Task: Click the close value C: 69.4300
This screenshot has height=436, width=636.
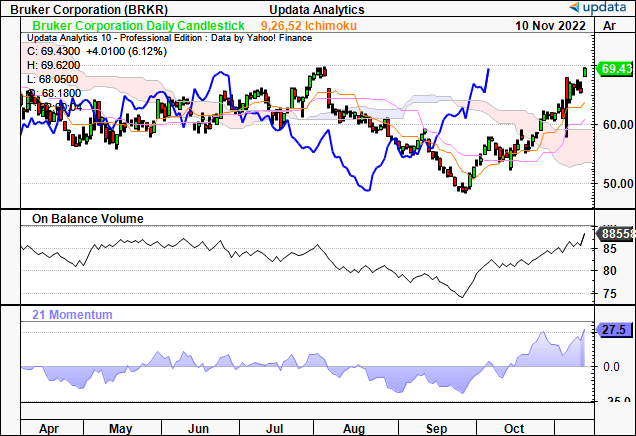Action: pyautogui.click(x=54, y=52)
